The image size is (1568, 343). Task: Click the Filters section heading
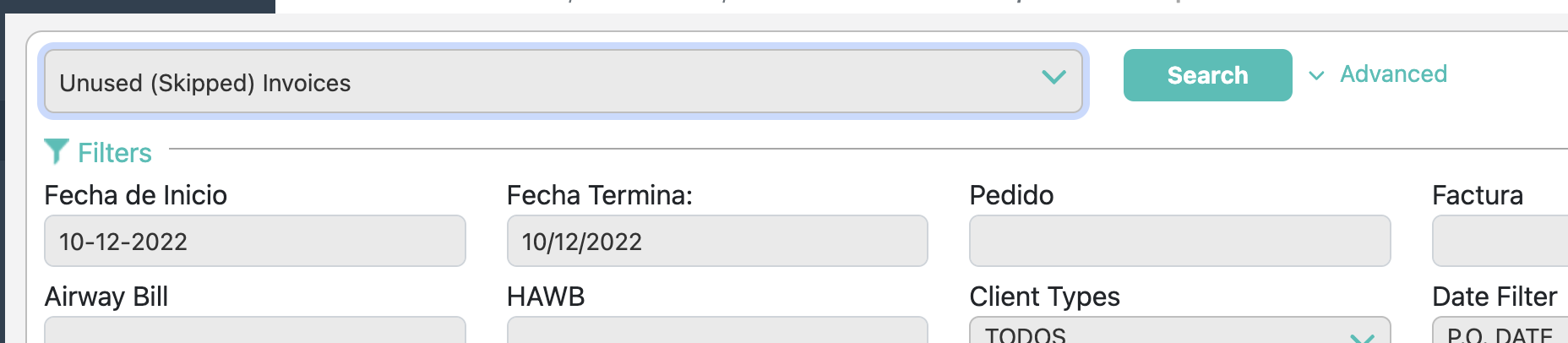(x=115, y=153)
